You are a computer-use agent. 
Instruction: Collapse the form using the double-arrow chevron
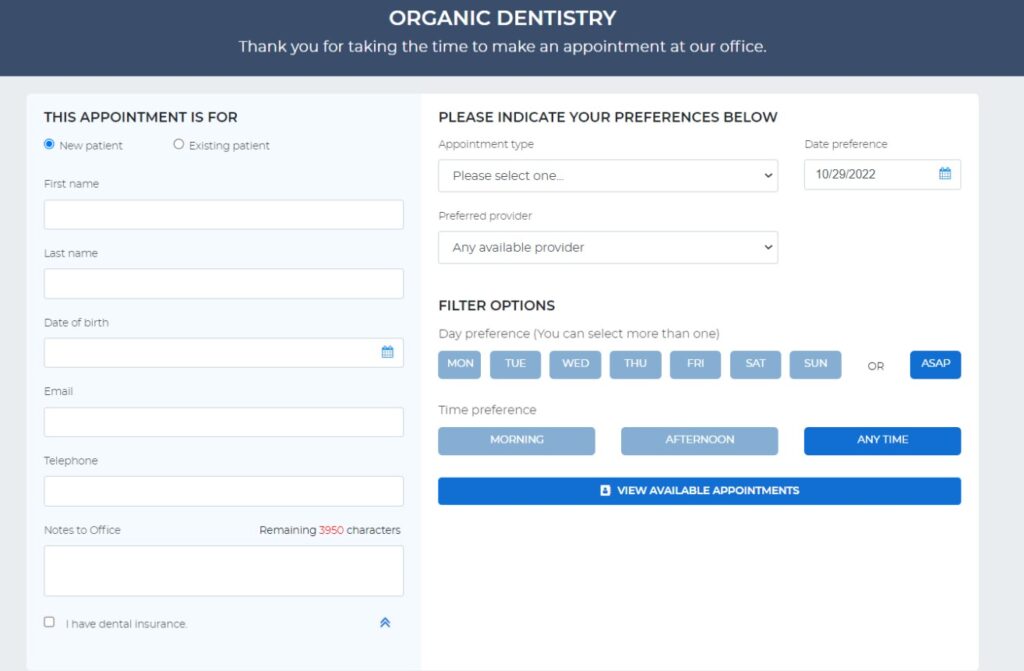(384, 622)
